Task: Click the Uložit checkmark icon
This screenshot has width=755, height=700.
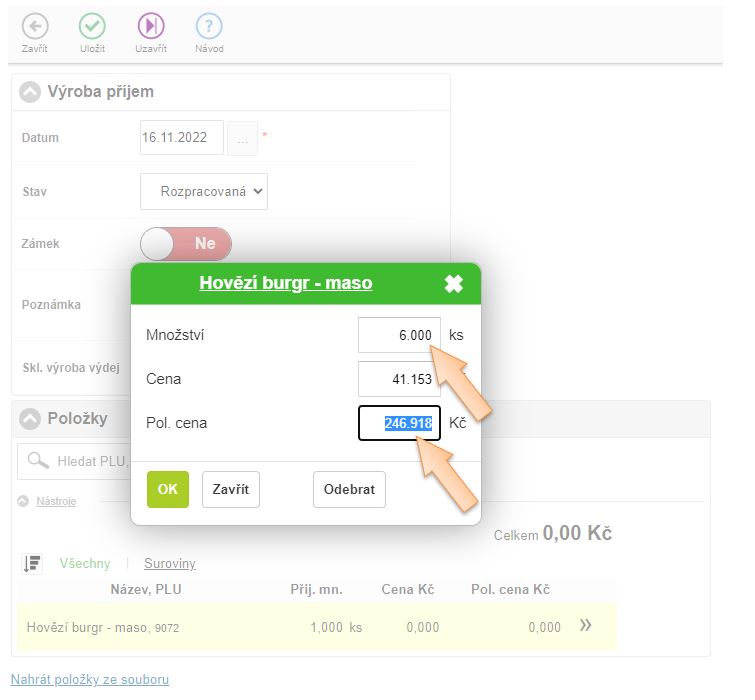Action: [92, 27]
